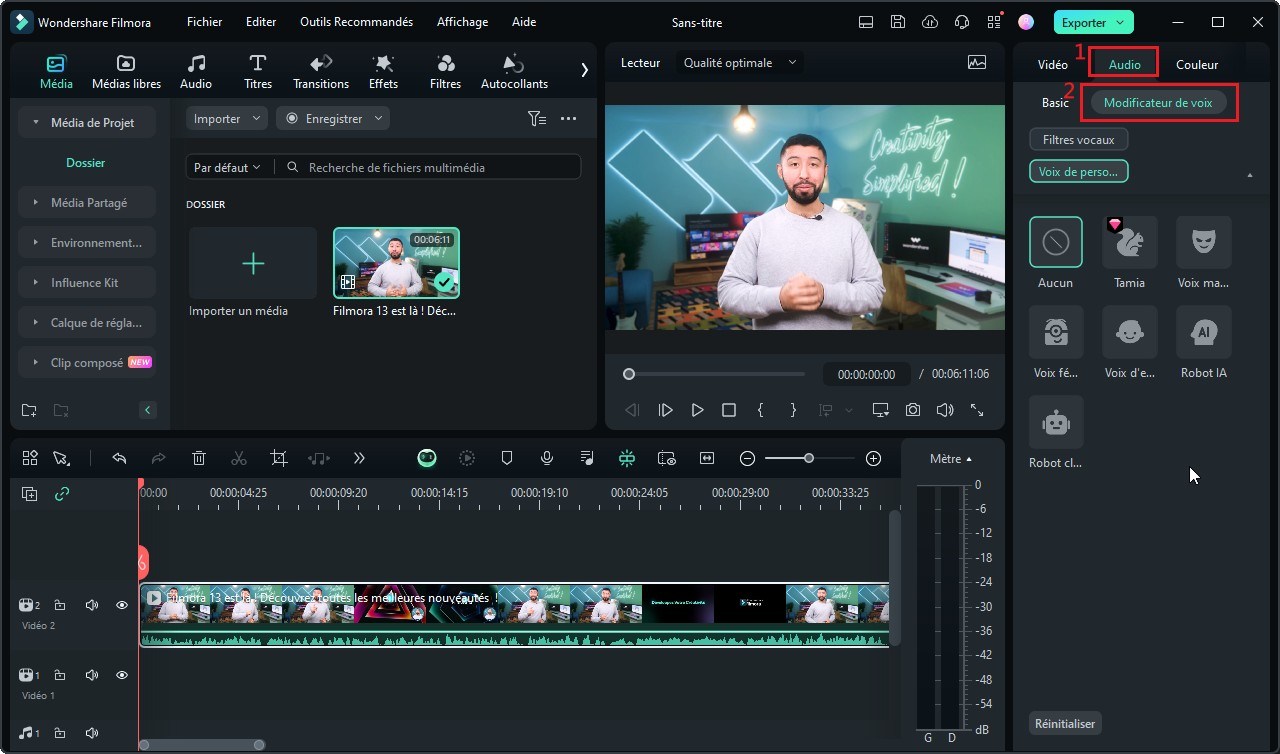Screen dimensions: 1280x754
Task: Click the Importer un média tile
Action: pyautogui.click(x=253, y=263)
